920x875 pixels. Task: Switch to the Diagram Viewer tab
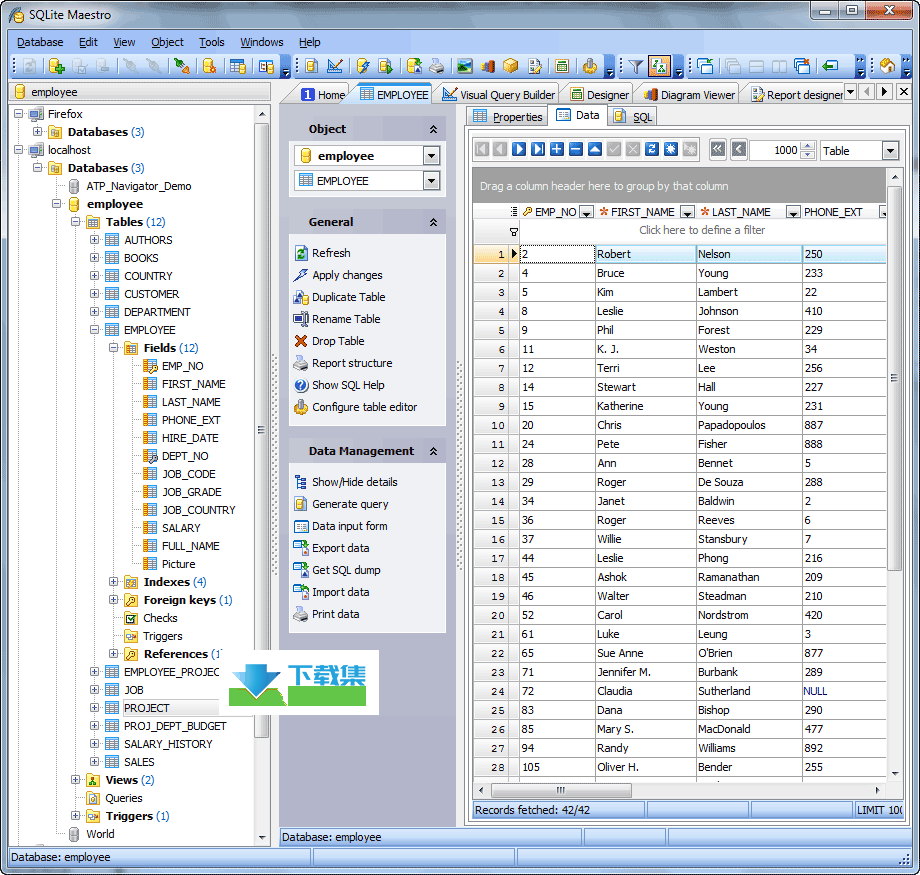click(689, 94)
